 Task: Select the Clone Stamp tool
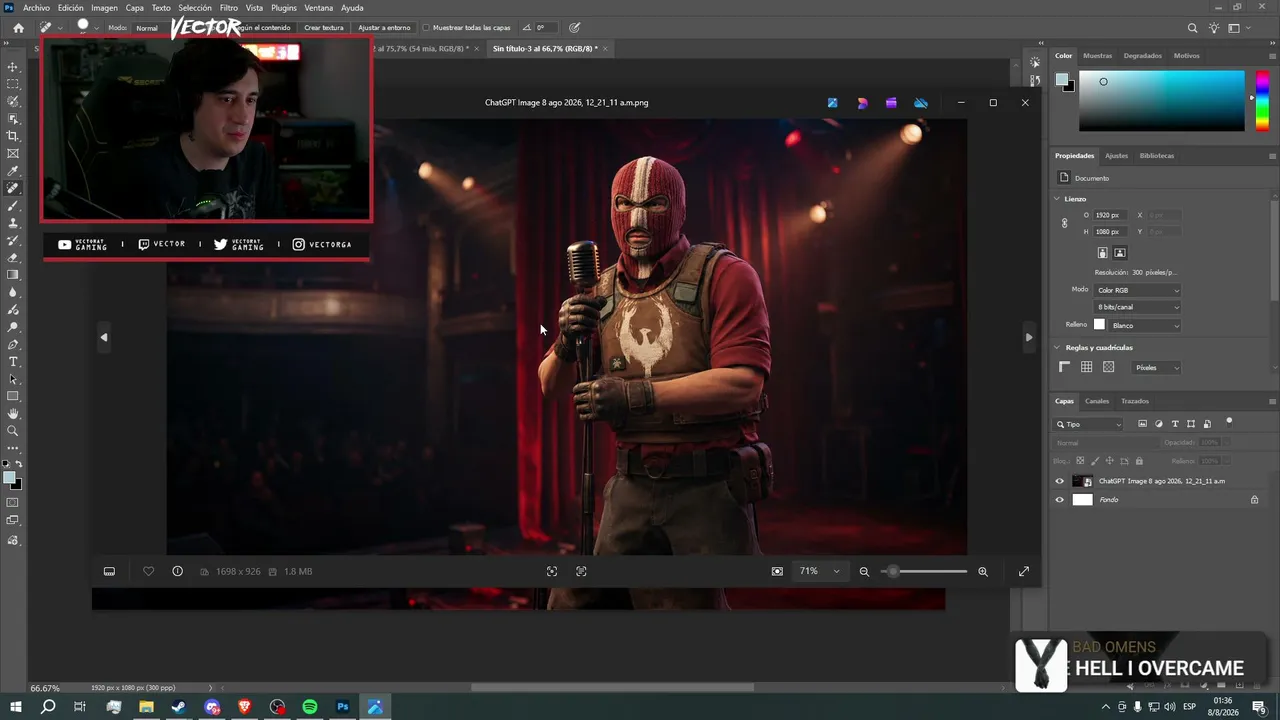[x=13, y=223]
